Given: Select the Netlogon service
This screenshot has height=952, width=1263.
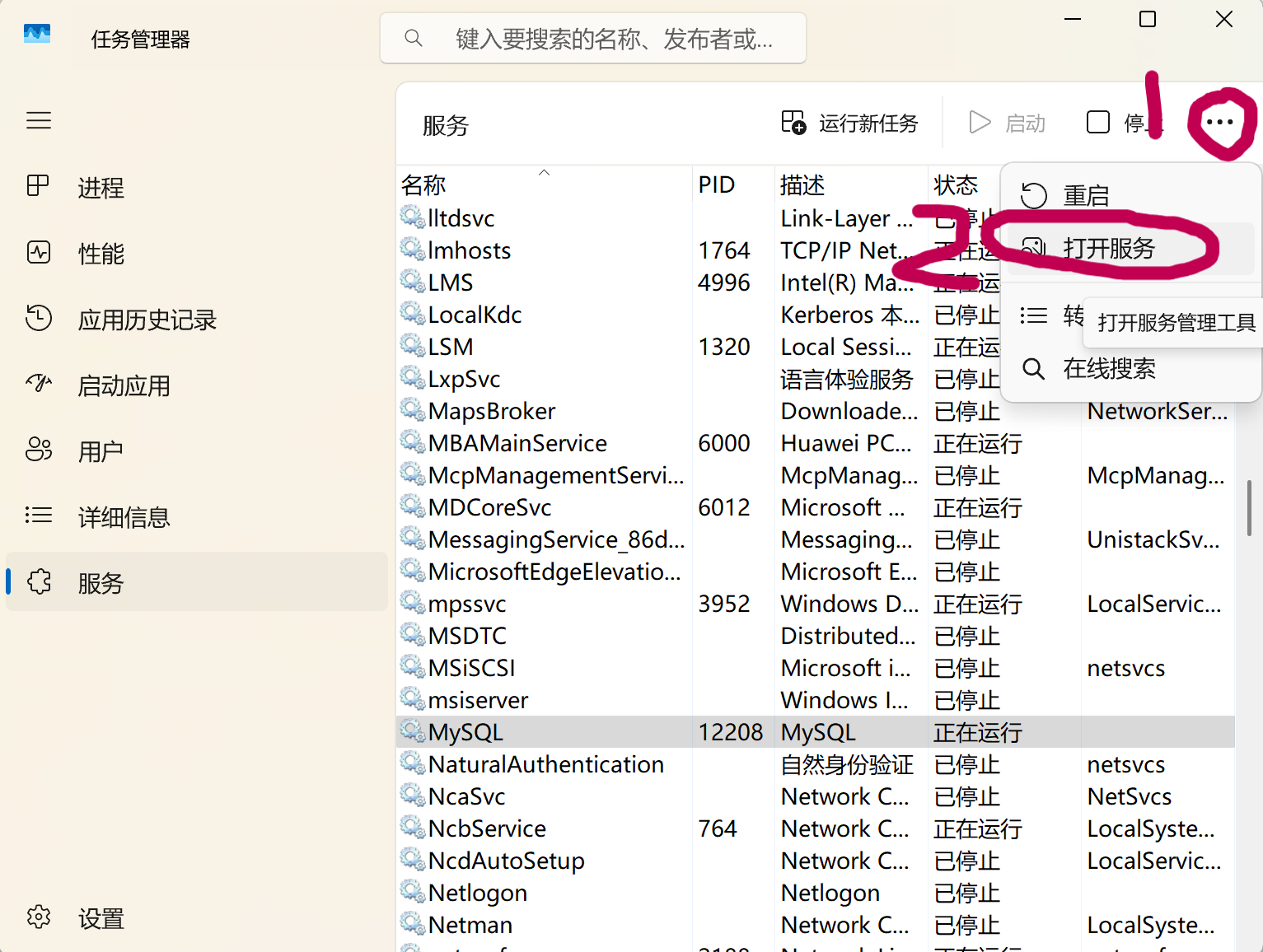Looking at the screenshot, I should (816, 893).
